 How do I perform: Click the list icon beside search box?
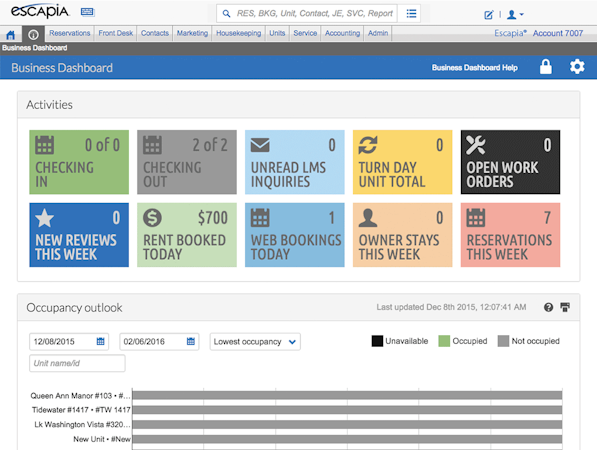point(411,14)
